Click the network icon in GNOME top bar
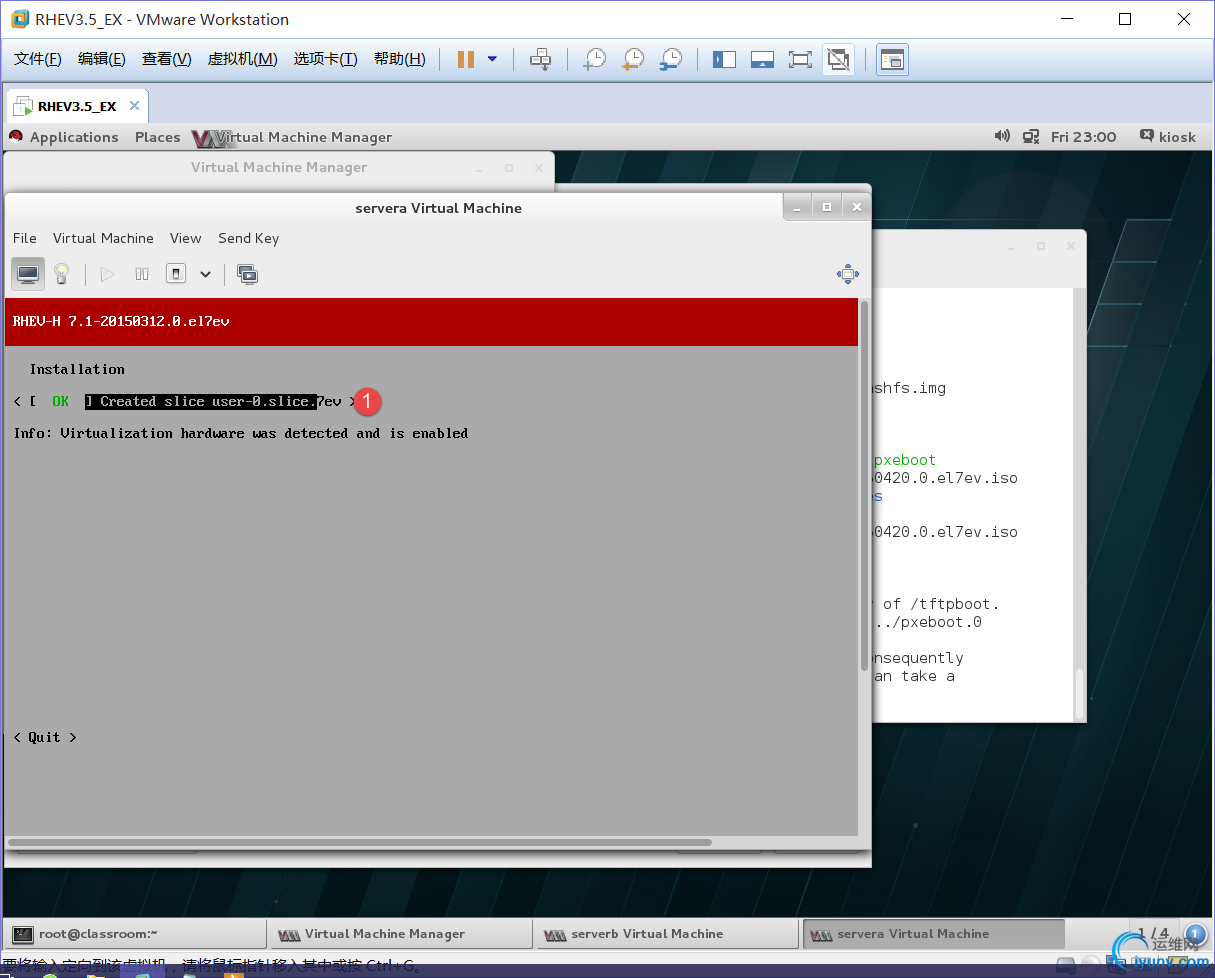Screen dimensions: 1215x978 [x=1031, y=136]
